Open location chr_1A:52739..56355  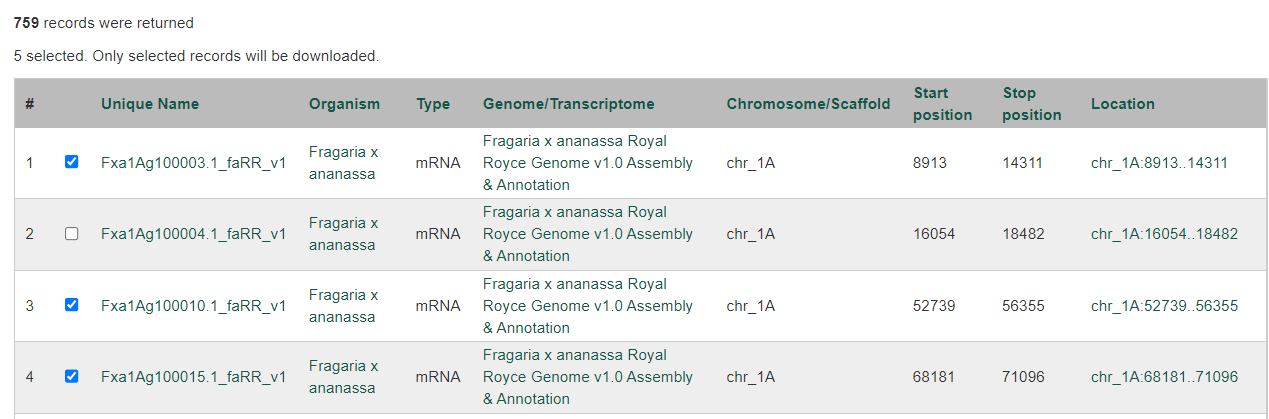coord(1164,306)
